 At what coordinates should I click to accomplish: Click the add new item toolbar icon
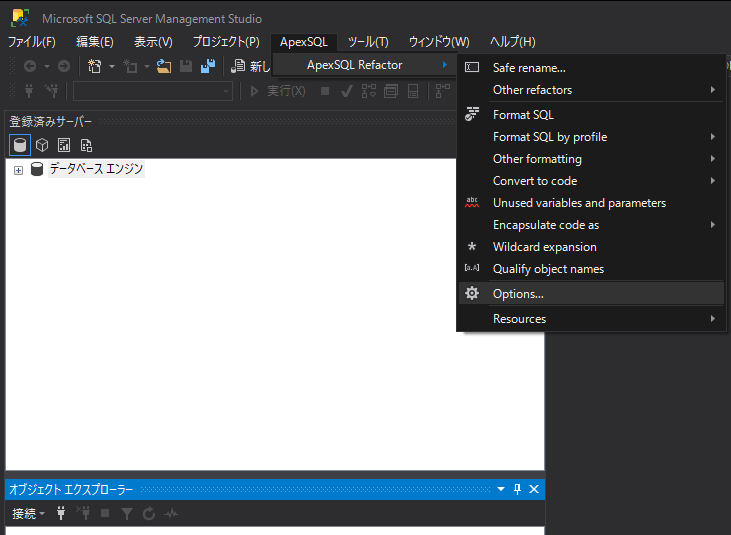pyautogui.click(x=130, y=66)
